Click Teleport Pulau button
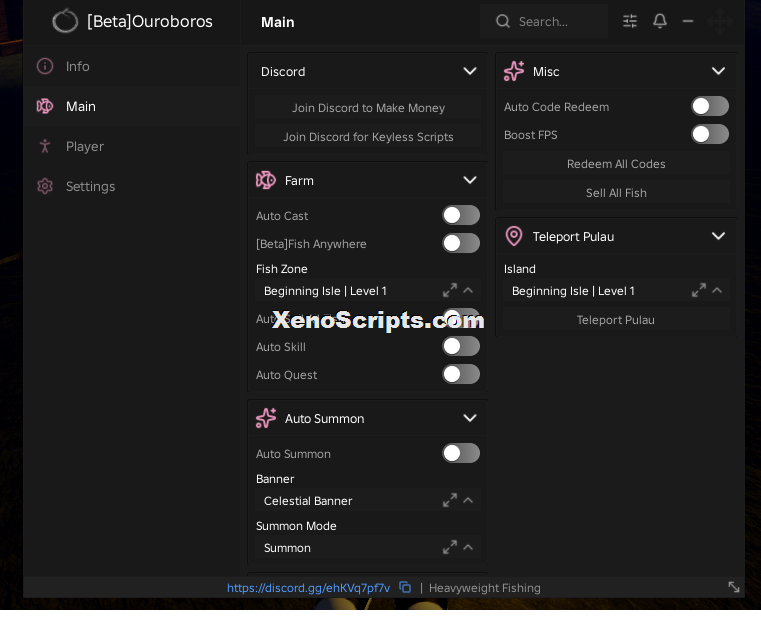Viewport: 761px width, 640px height. point(616,320)
